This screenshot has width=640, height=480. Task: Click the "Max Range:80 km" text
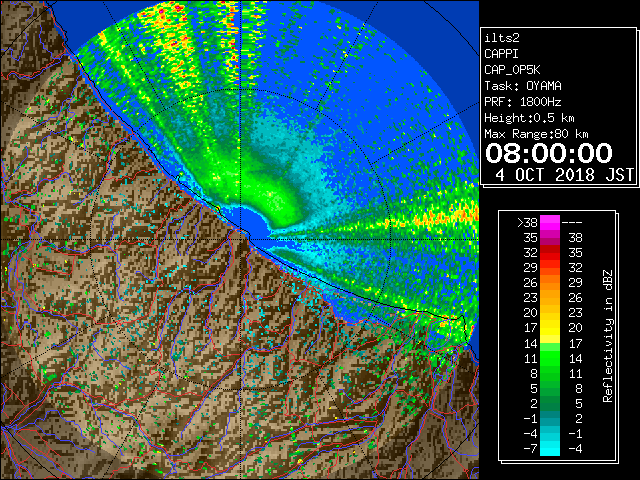[536, 134]
